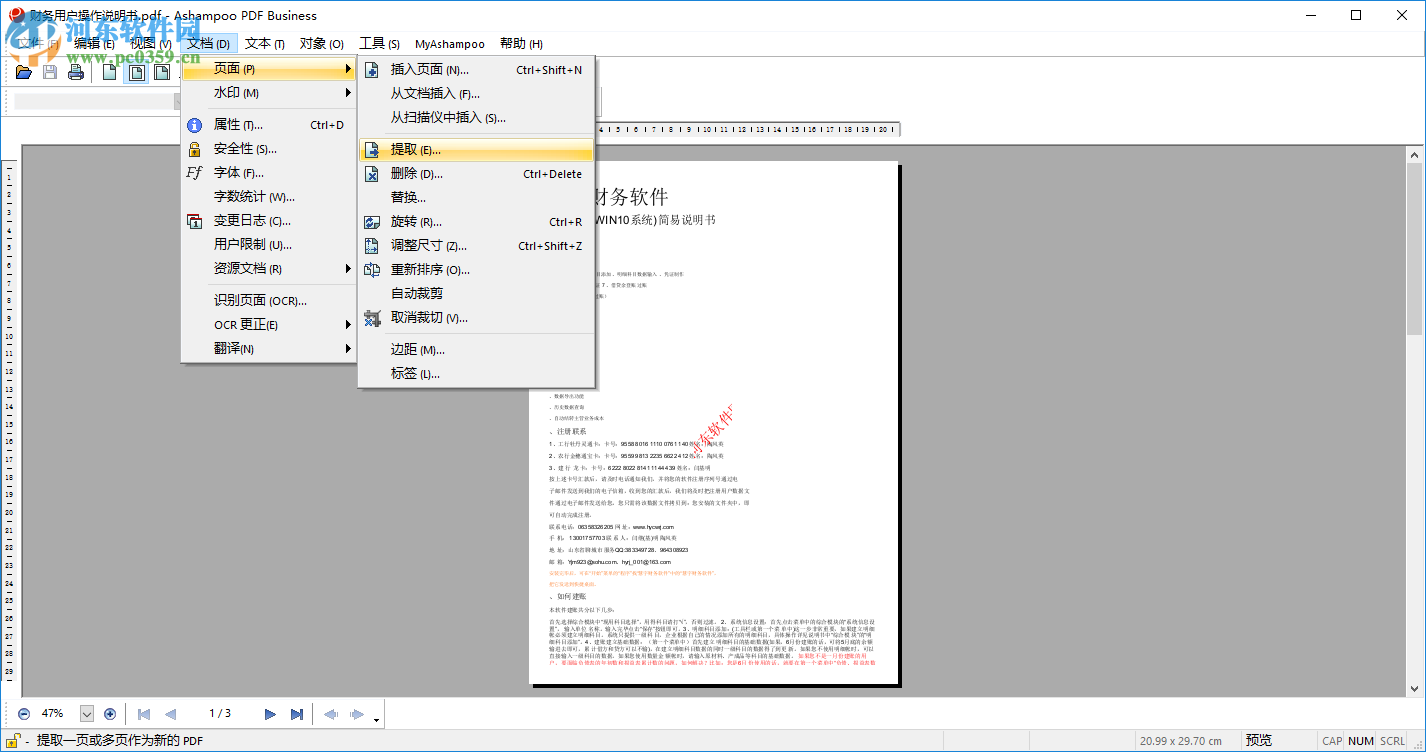This screenshot has height=752, width=1426.
Task: Open the Object (对象) menu
Action: (x=322, y=43)
